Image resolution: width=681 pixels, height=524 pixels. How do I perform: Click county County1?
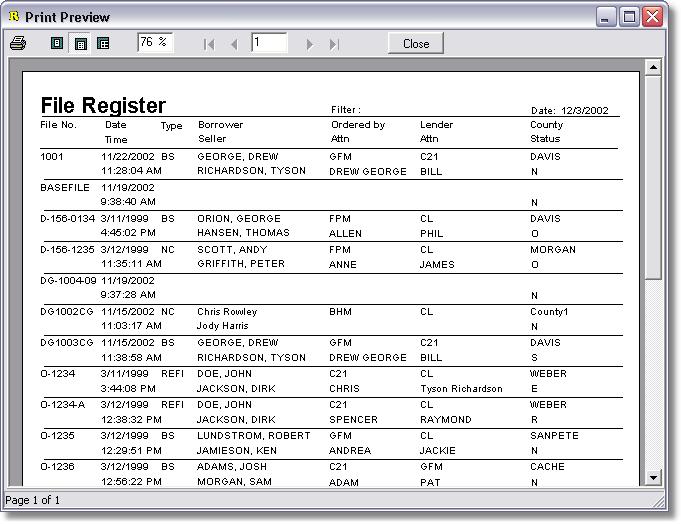(x=549, y=312)
